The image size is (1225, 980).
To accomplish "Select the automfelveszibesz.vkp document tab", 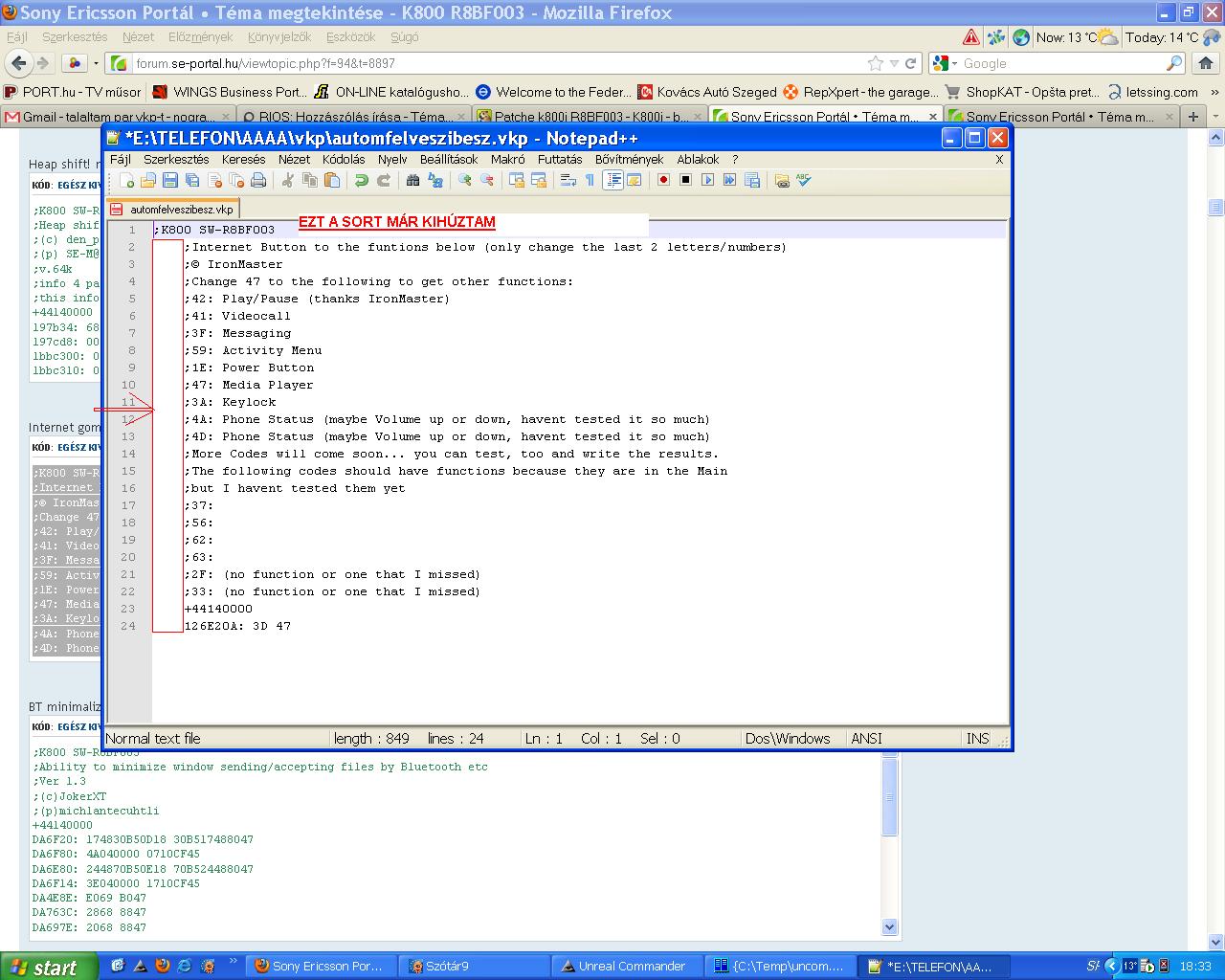I will click(173, 209).
